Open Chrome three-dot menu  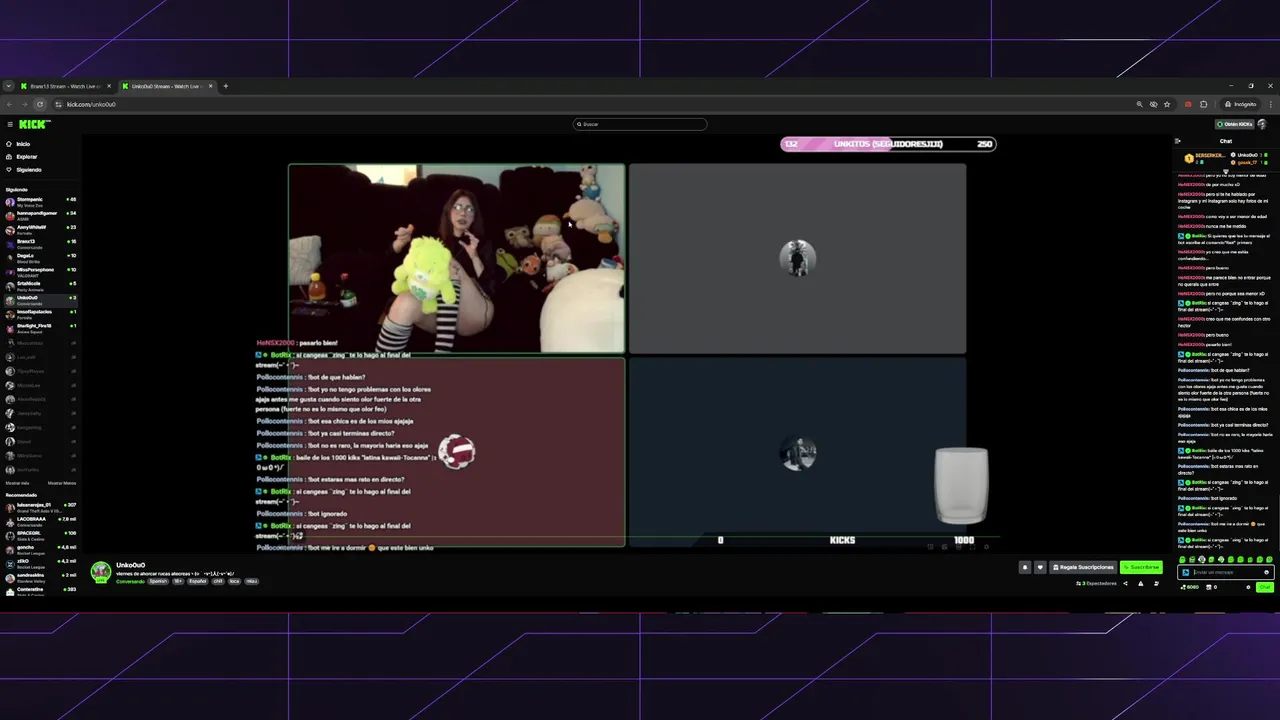click(x=1271, y=104)
